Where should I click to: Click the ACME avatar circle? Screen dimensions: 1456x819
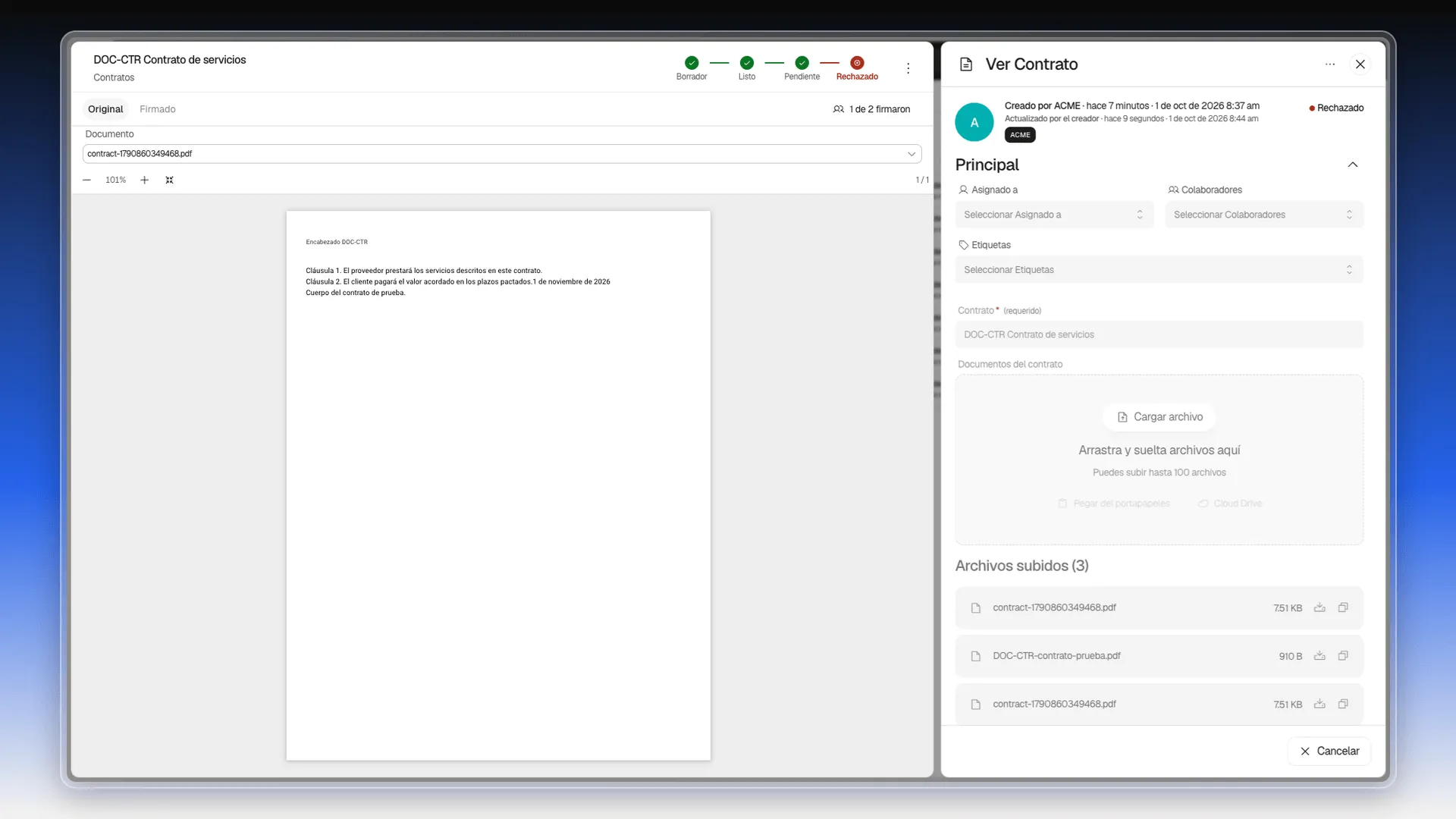tap(974, 122)
